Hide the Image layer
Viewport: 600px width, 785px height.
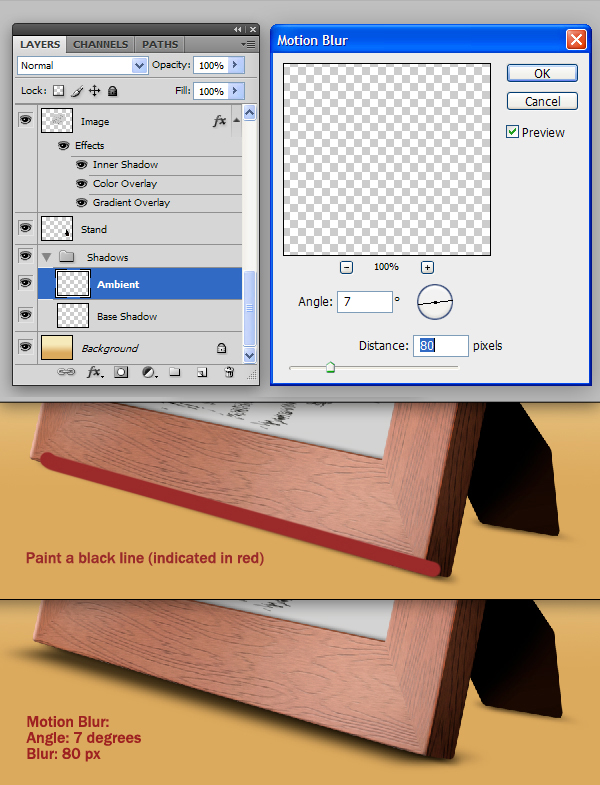(x=26, y=120)
